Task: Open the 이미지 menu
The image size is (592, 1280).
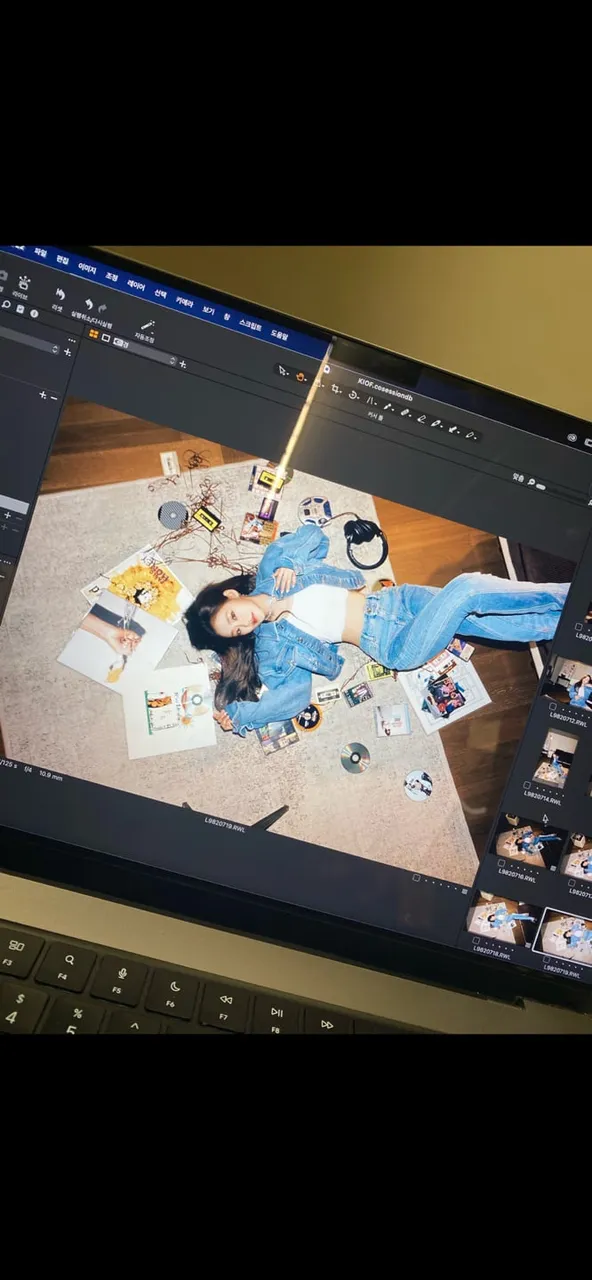Action: coord(87,267)
